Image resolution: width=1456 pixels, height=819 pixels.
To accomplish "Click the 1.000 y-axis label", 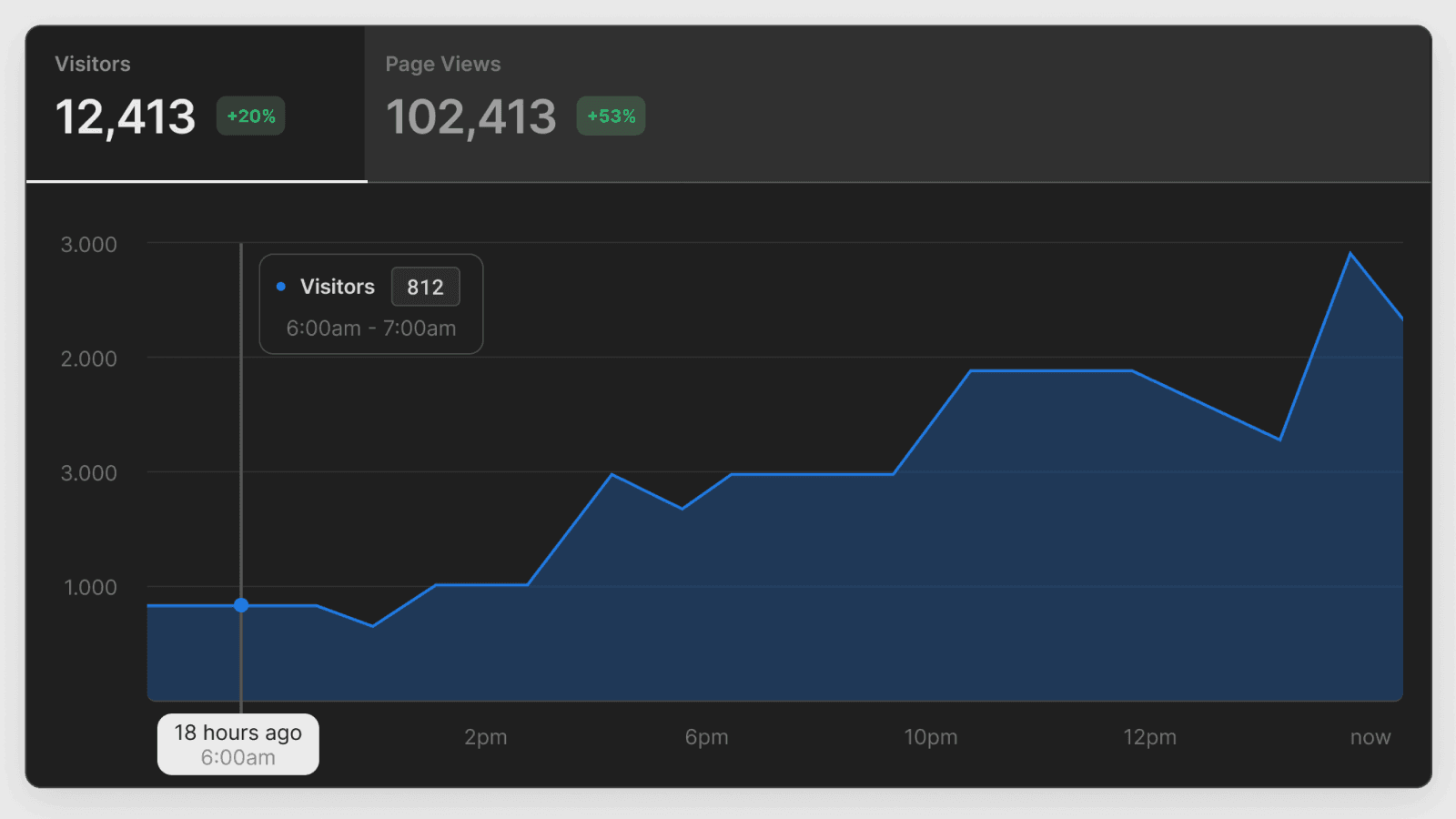I will (90, 587).
